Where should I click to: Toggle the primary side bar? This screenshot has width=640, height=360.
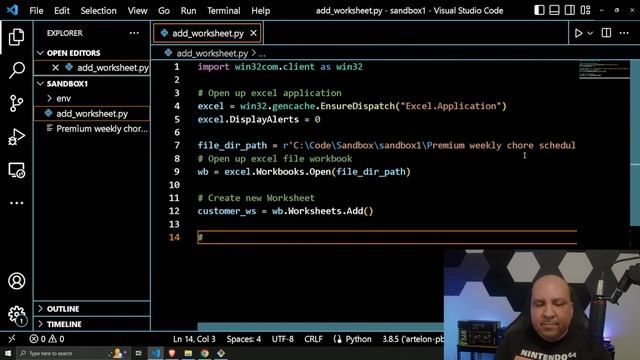(539, 10)
